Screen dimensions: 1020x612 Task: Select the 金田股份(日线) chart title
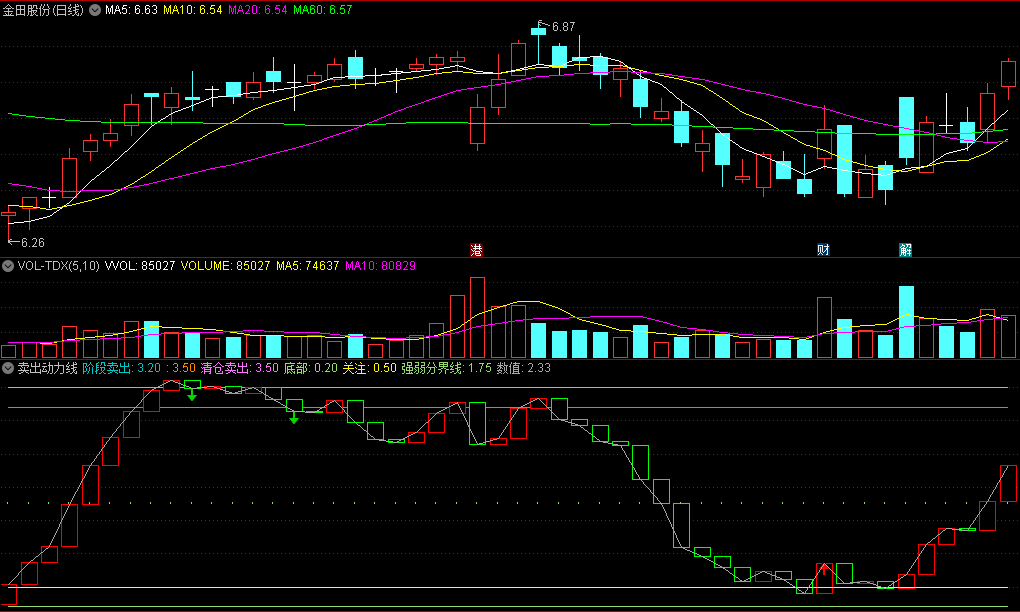tap(43, 10)
